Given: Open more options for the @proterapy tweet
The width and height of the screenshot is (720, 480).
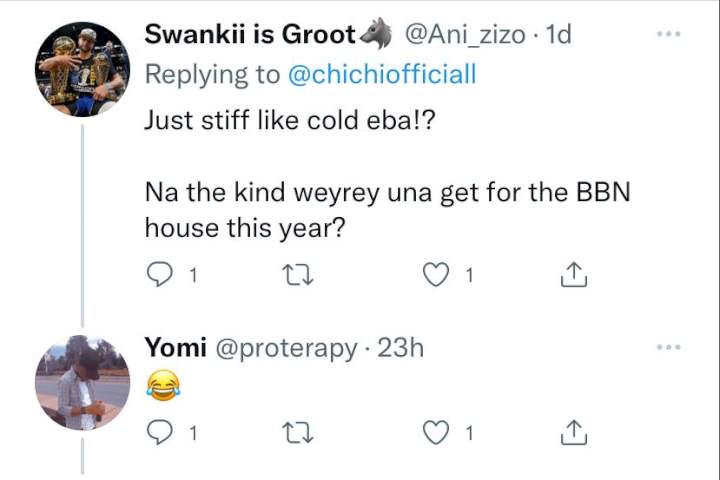Looking at the screenshot, I should click(x=669, y=347).
